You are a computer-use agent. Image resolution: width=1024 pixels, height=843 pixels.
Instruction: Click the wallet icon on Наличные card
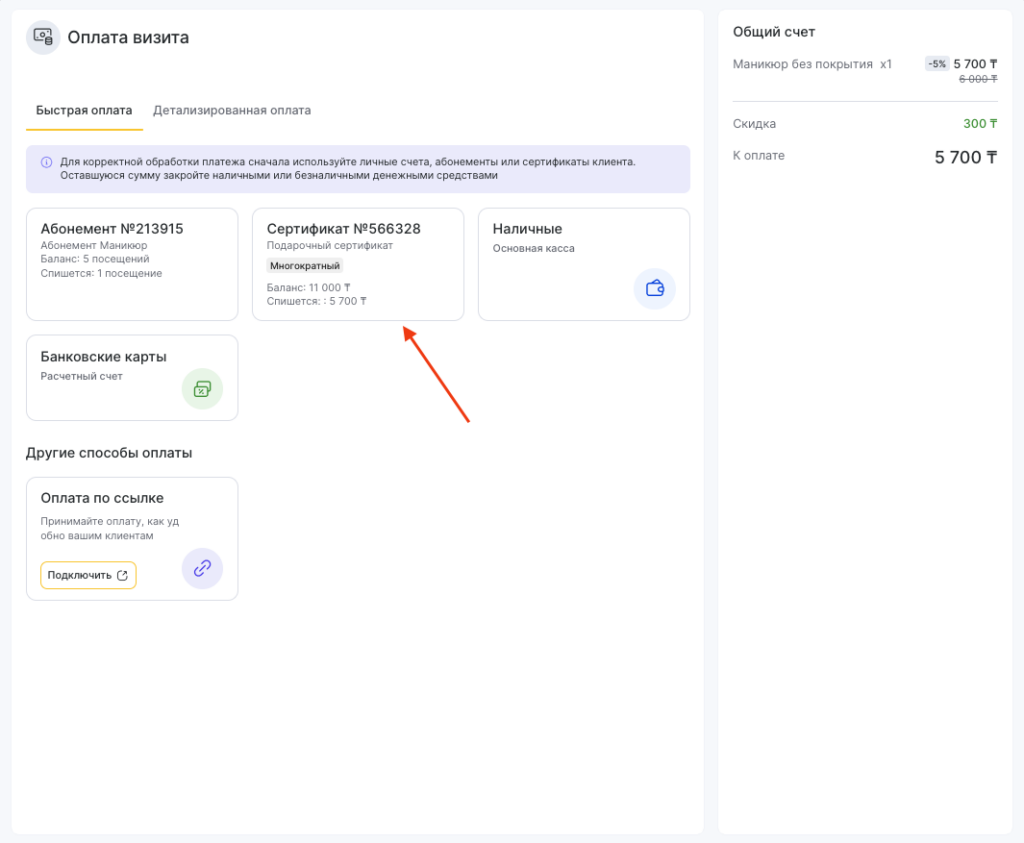pyautogui.click(x=655, y=289)
